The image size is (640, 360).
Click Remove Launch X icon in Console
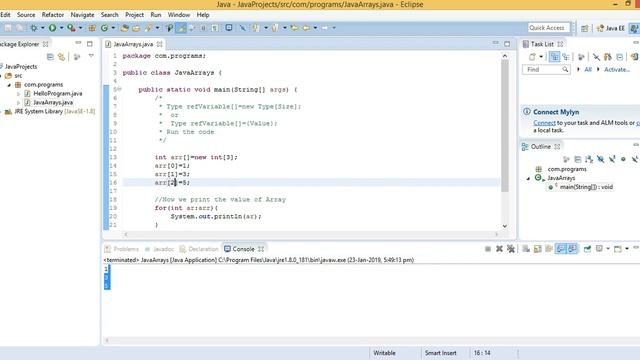click(x=499, y=249)
